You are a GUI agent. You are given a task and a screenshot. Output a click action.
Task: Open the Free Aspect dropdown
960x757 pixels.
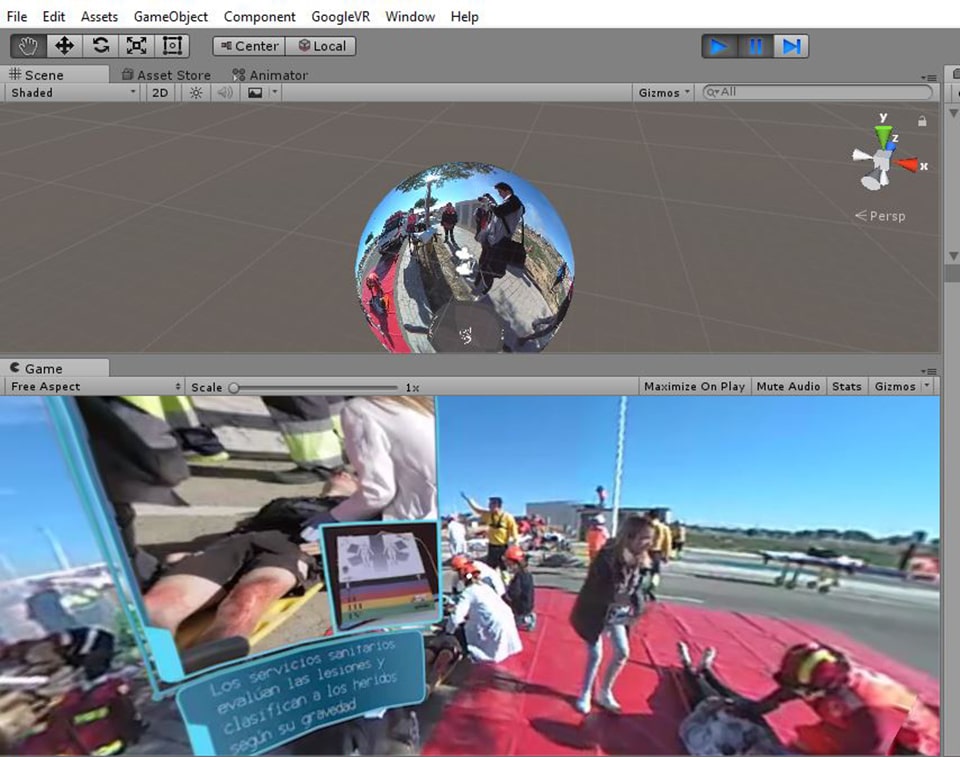90,386
